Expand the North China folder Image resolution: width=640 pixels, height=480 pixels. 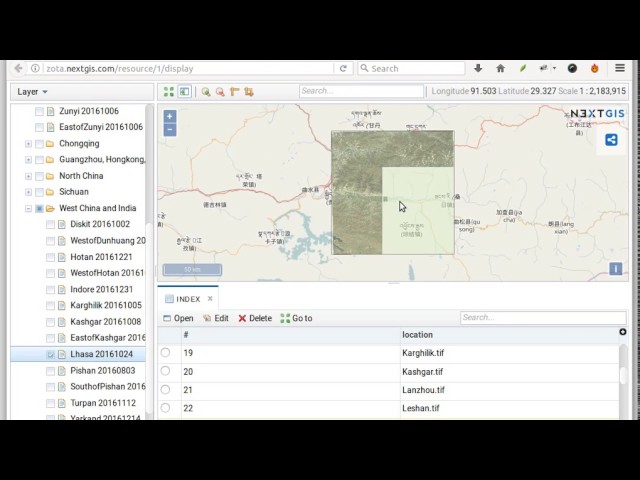[x=28, y=176]
